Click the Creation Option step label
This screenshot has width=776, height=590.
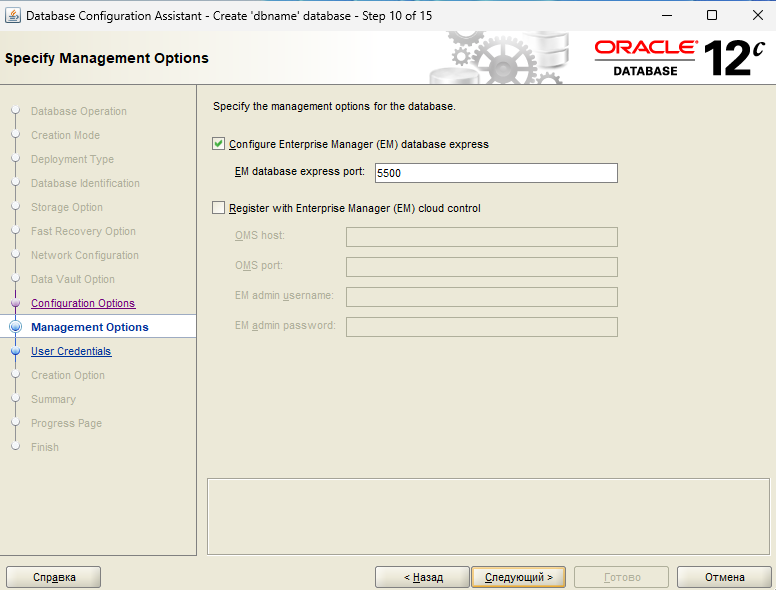[68, 375]
